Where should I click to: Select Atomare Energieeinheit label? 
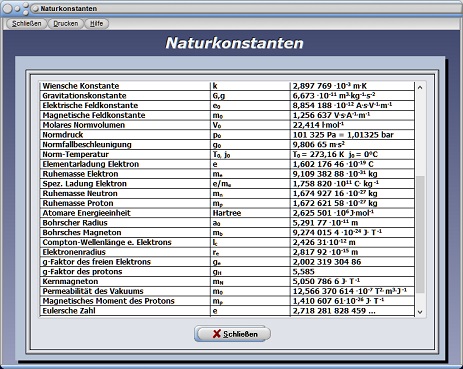tap(86, 213)
